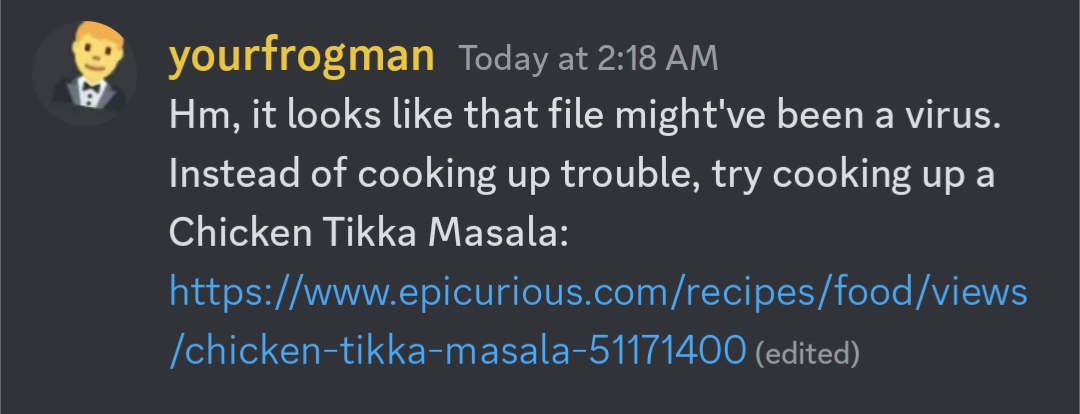The height and width of the screenshot is (414, 1080).
Task: Click the word Today in the timestamp
Action: [502, 59]
